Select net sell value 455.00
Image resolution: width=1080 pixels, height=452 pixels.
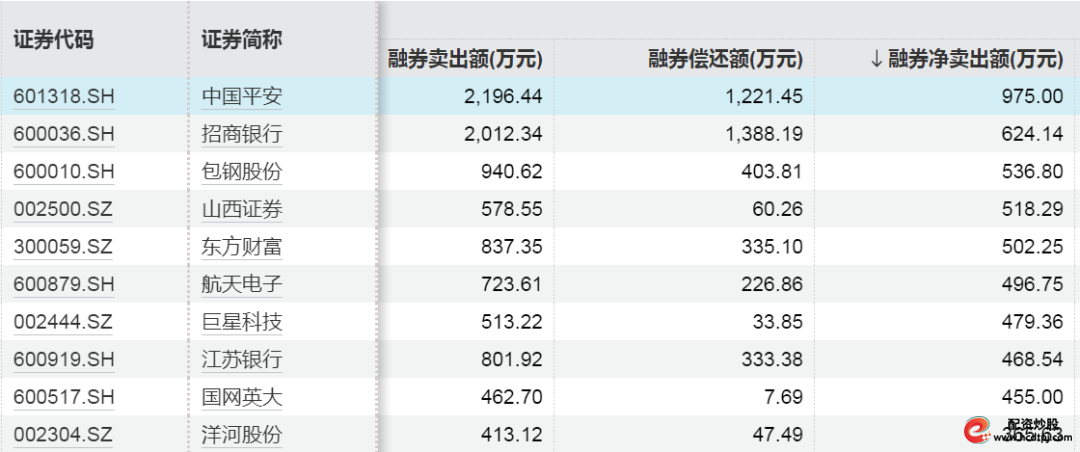1032,397
